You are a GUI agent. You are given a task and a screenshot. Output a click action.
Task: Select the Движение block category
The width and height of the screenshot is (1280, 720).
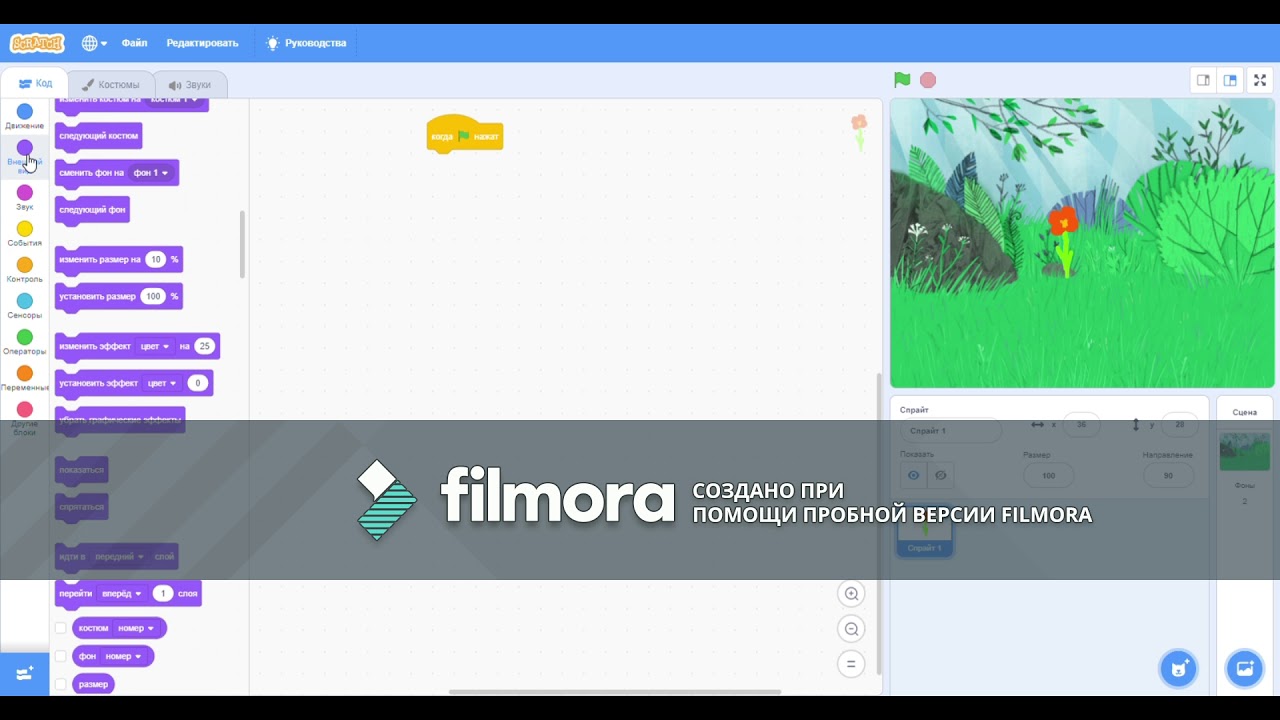pos(25,117)
